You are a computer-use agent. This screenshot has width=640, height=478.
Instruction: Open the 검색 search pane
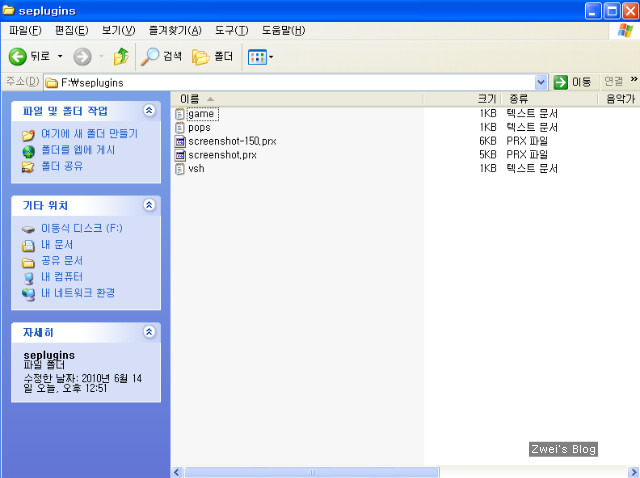[x=161, y=56]
